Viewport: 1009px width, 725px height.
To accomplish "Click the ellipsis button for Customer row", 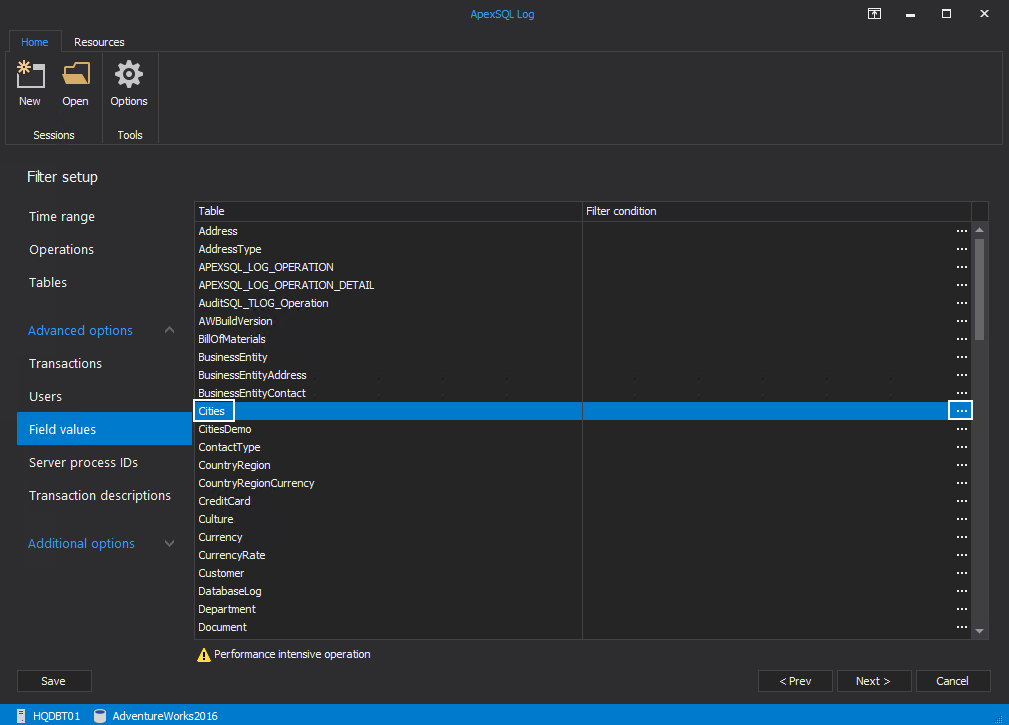I will (961, 573).
